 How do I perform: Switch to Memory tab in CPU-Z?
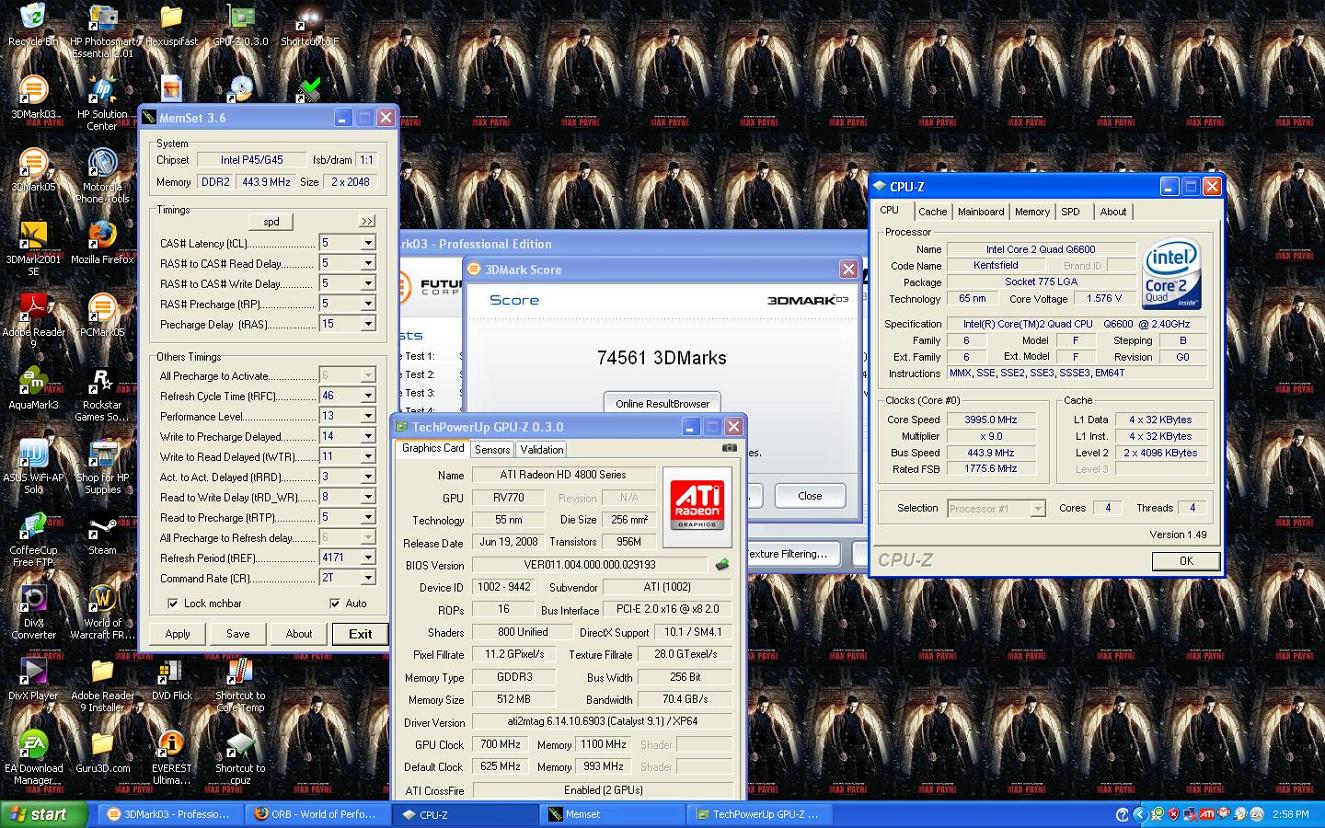tap(1032, 212)
